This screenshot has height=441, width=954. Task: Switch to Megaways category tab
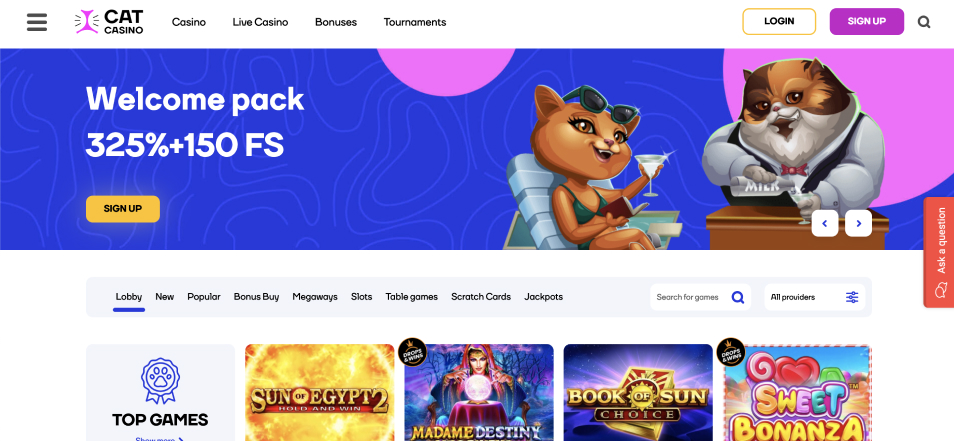(315, 297)
